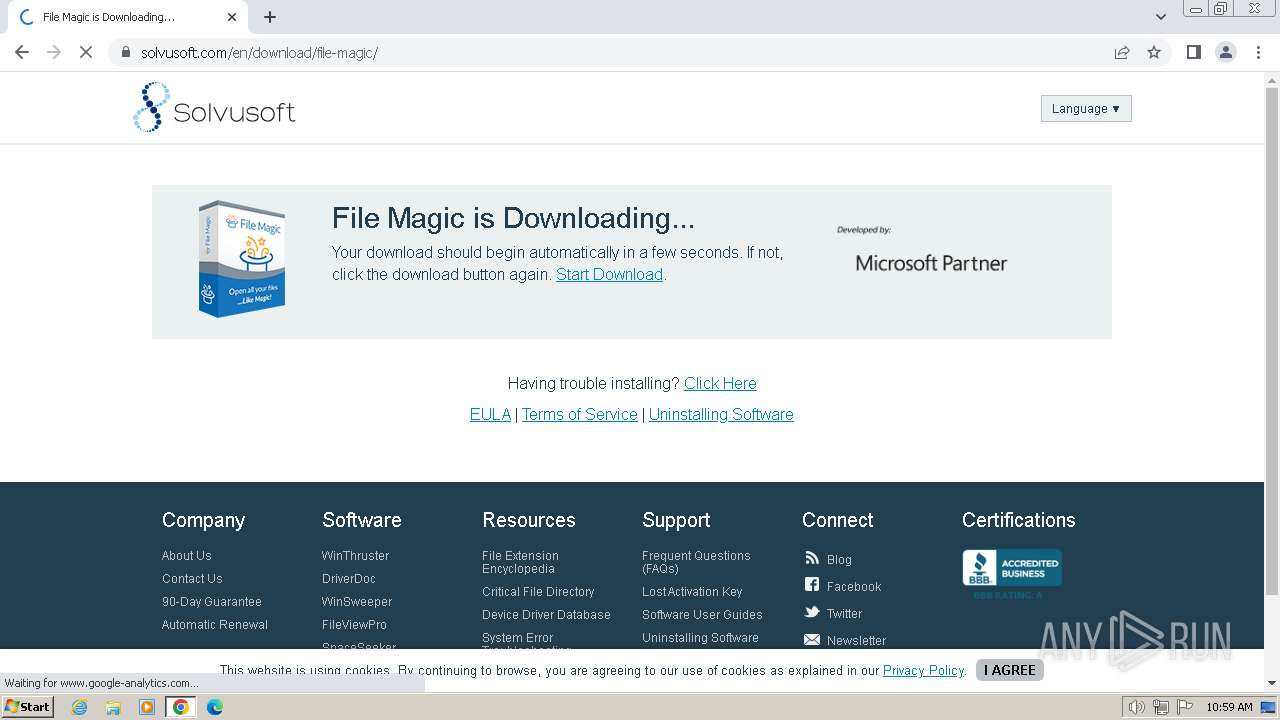1280x720 pixels.
Task: Click the Solvusoft logo
Action: [214, 108]
